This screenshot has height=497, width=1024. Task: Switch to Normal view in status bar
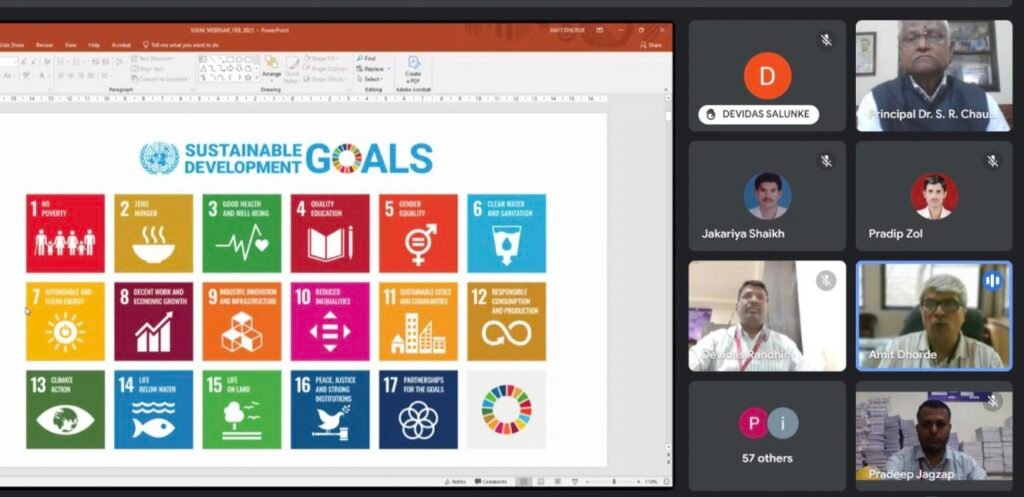tap(523, 482)
